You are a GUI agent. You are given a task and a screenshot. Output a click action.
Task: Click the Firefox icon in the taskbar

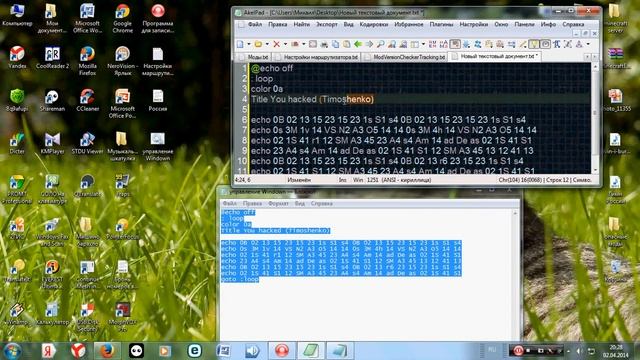[107, 351]
